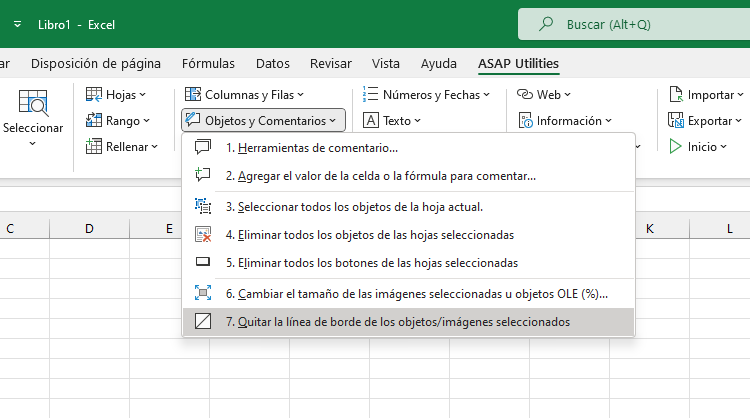Click the comment bubble icon for Herramientas
750x418 pixels.
click(x=203, y=147)
